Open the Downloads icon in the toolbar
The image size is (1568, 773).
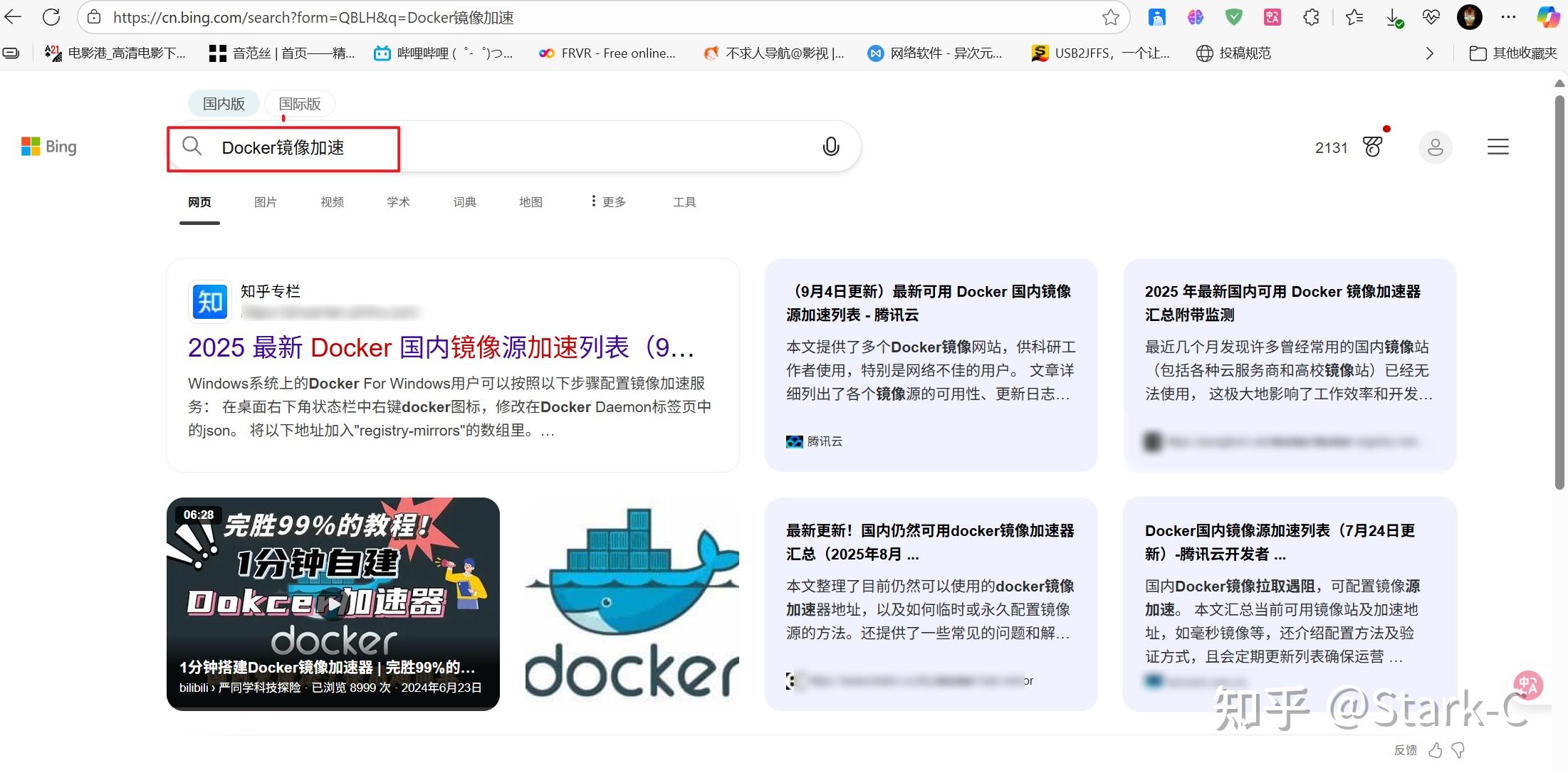pyautogui.click(x=1394, y=17)
